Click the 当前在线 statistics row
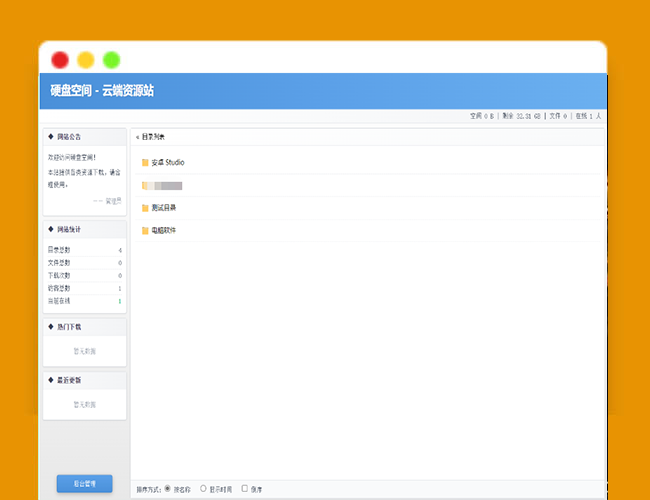 point(85,301)
